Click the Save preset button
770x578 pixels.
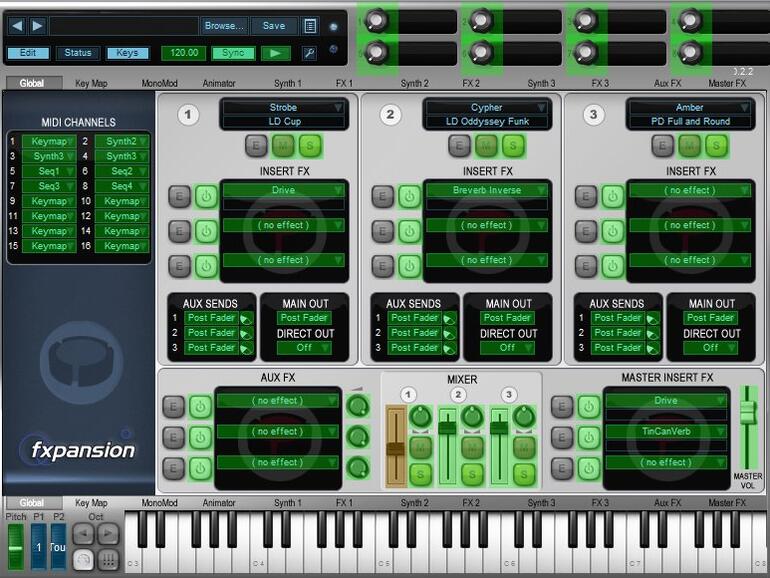(x=274, y=26)
